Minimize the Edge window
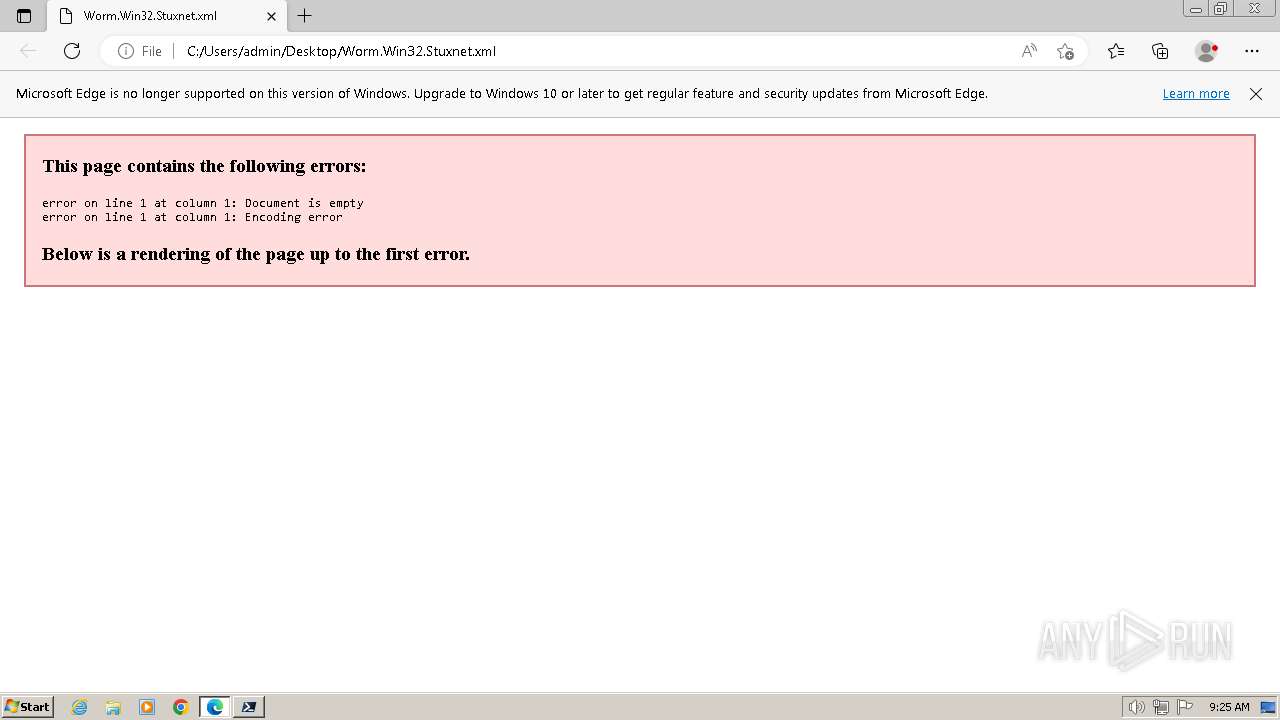The image size is (1280, 720). (1196, 9)
